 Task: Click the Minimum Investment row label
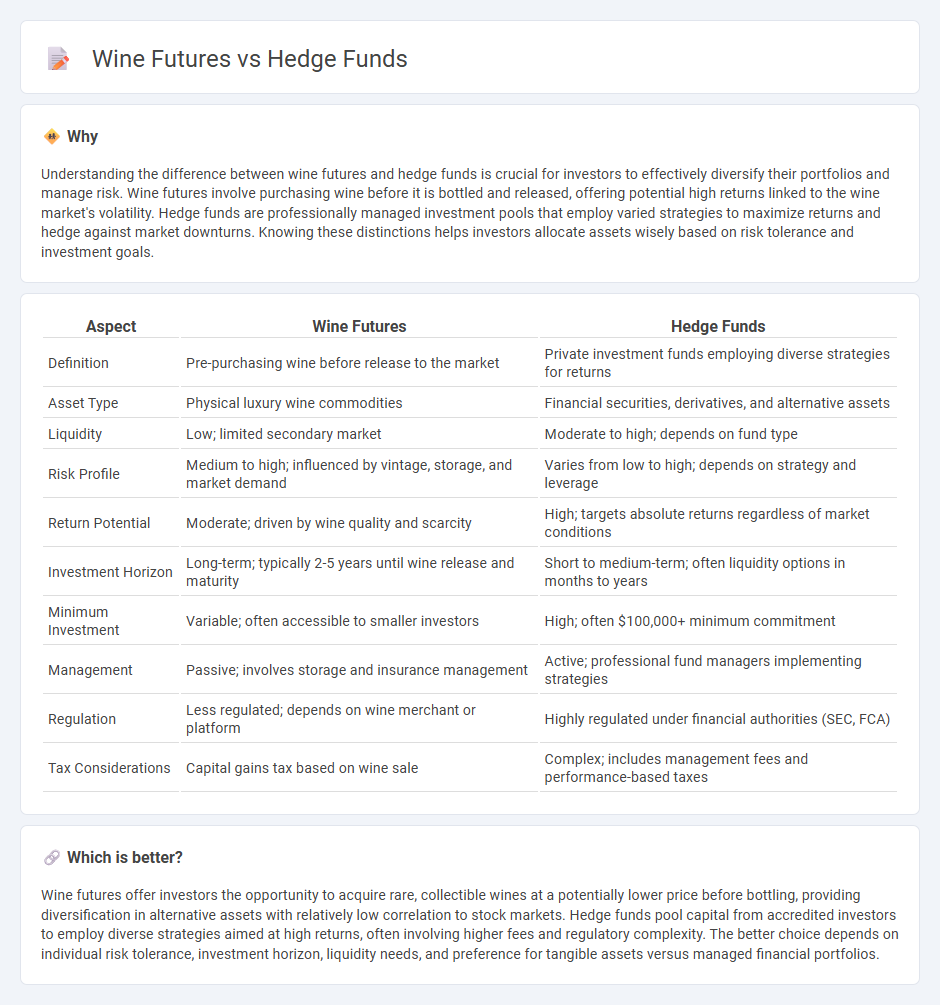[83, 621]
